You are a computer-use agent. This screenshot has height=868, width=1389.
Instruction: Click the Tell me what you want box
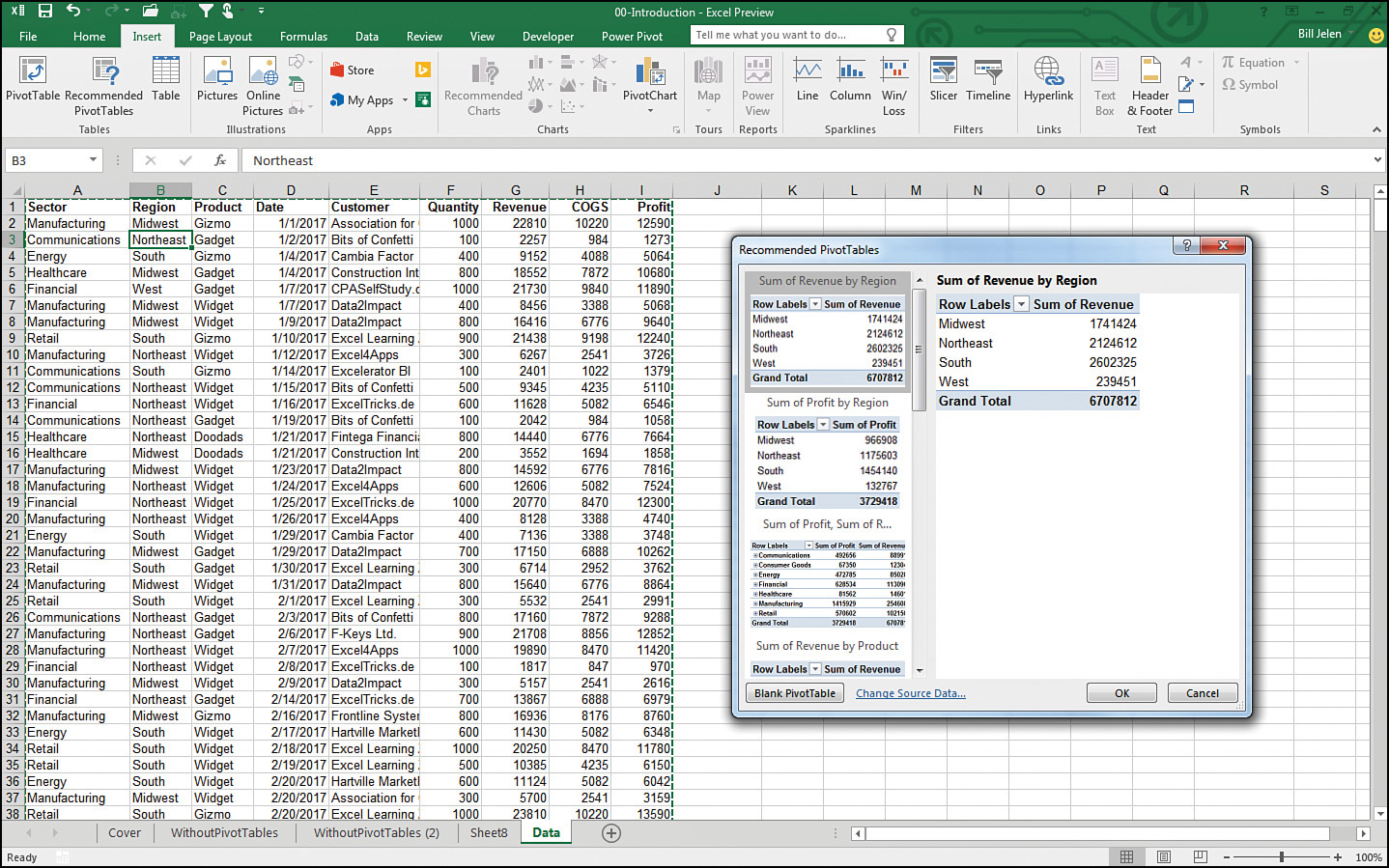[x=798, y=35]
